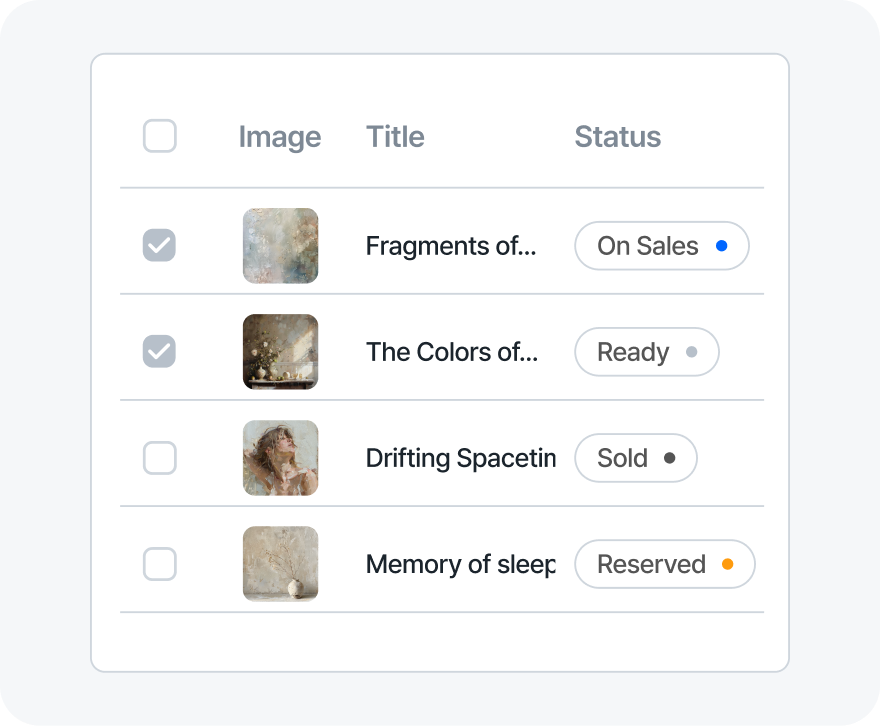Check the Drifting Spacetime row checkbox

click(160, 458)
